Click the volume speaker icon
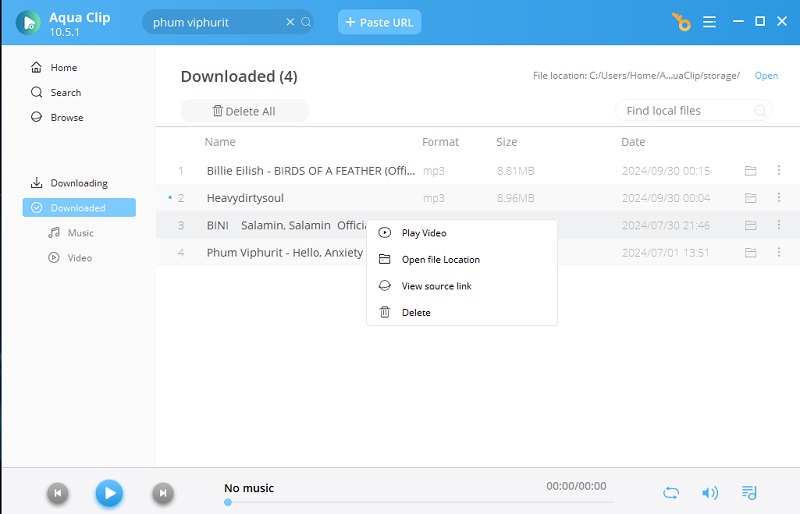800x514 pixels. (710, 493)
